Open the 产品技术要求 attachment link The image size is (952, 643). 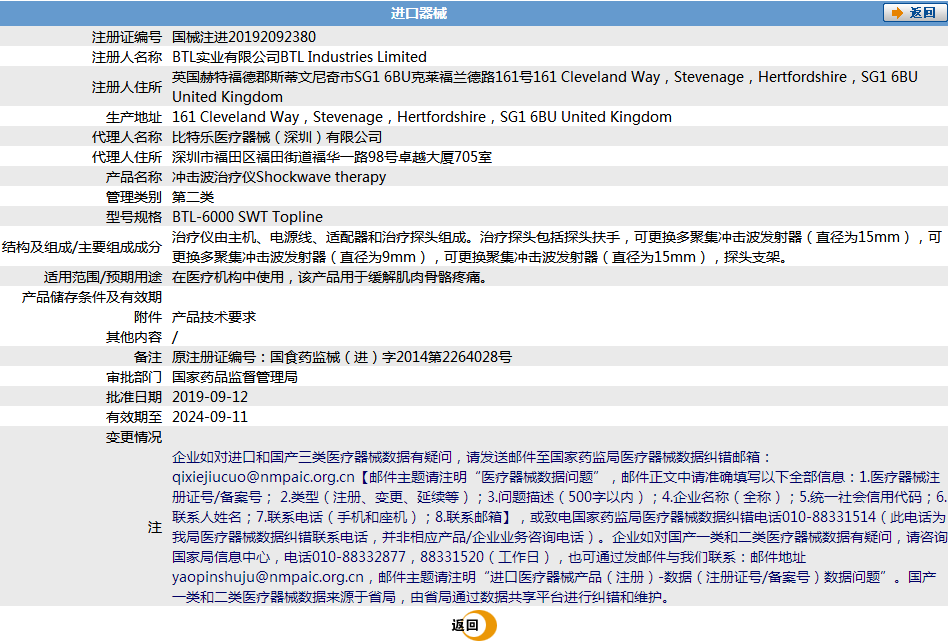[x=214, y=317]
